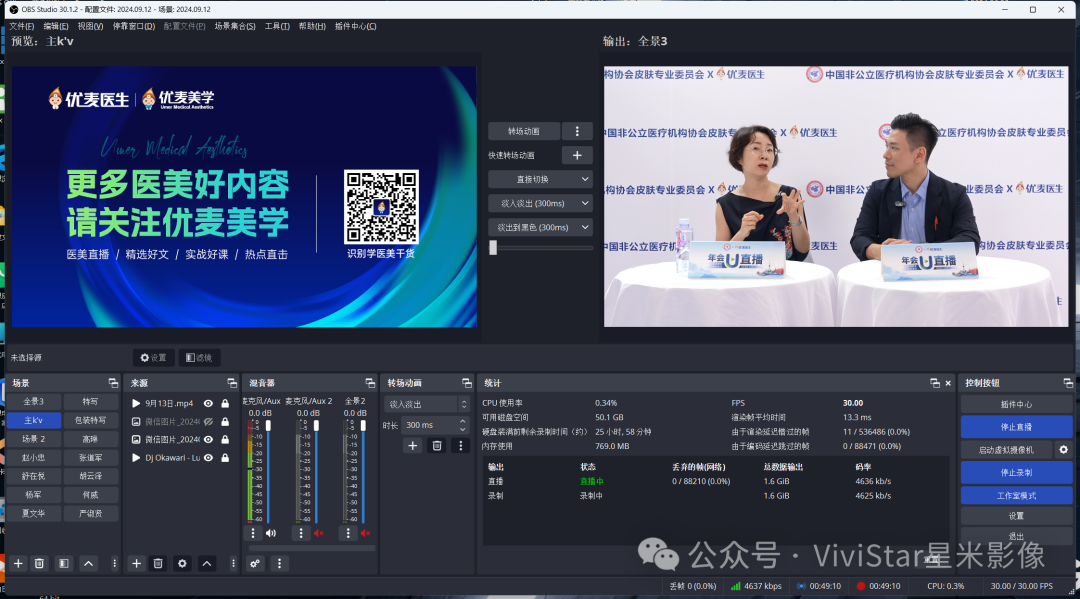1080x599 pixels.
Task: Open 滤镜 filters for the selected source
Action: tap(199, 357)
